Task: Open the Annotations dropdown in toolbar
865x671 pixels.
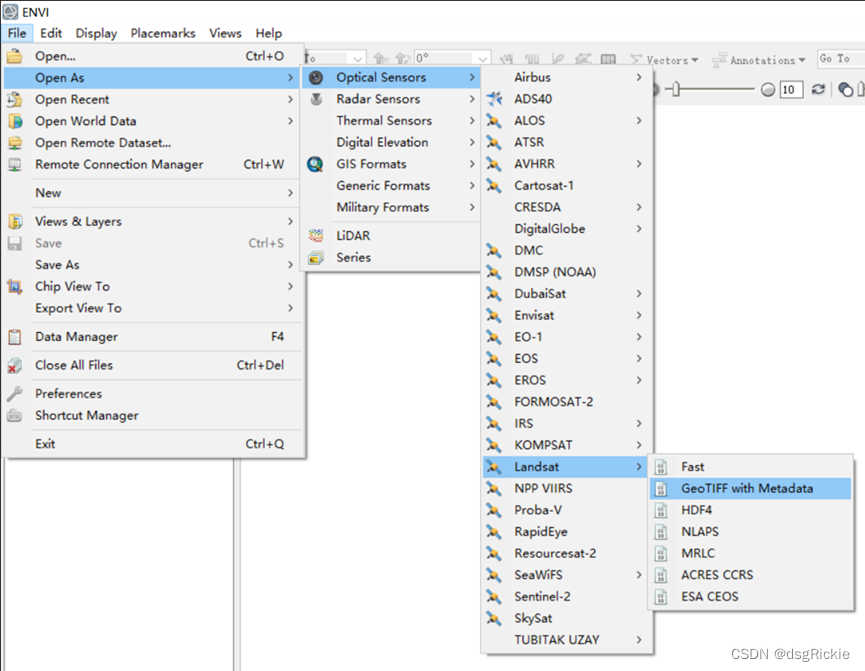Action: pyautogui.click(x=759, y=60)
